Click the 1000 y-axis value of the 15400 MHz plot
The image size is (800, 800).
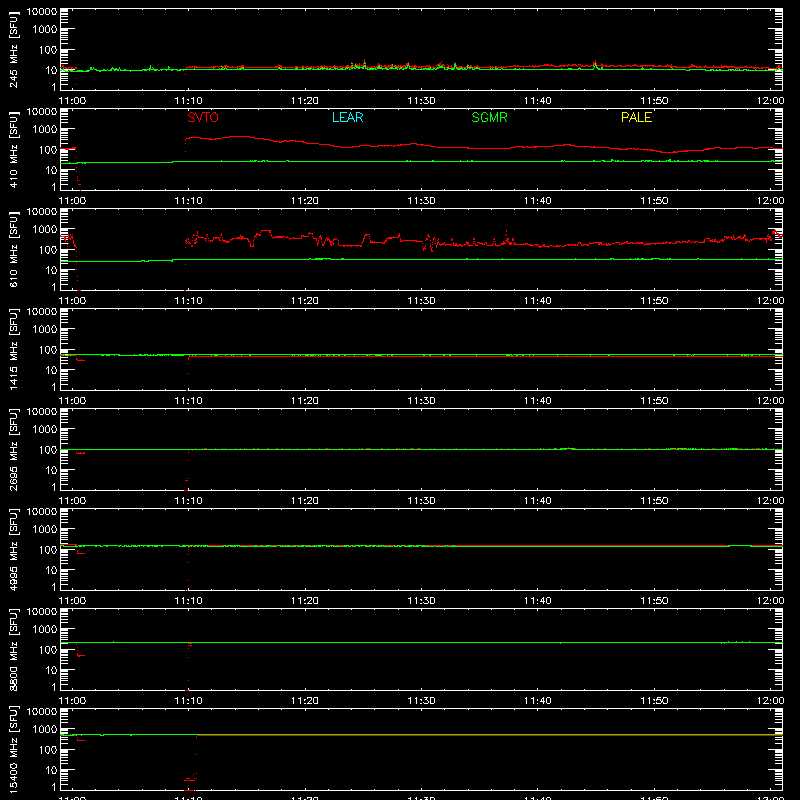(45, 729)
